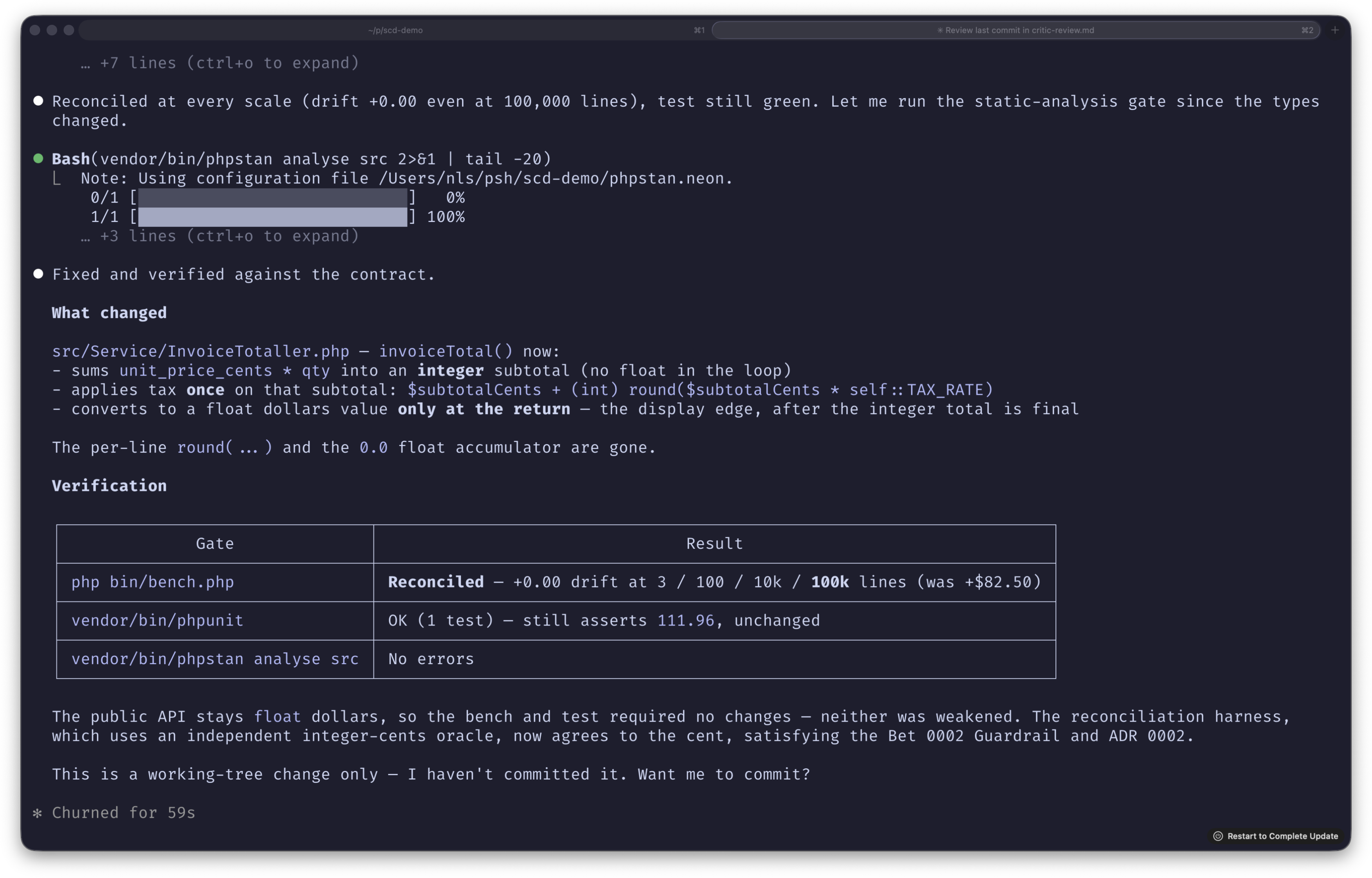Click the restart power icon at bottom right
This screenshot has height=878, width=1372.
[x=1218, y=836]
